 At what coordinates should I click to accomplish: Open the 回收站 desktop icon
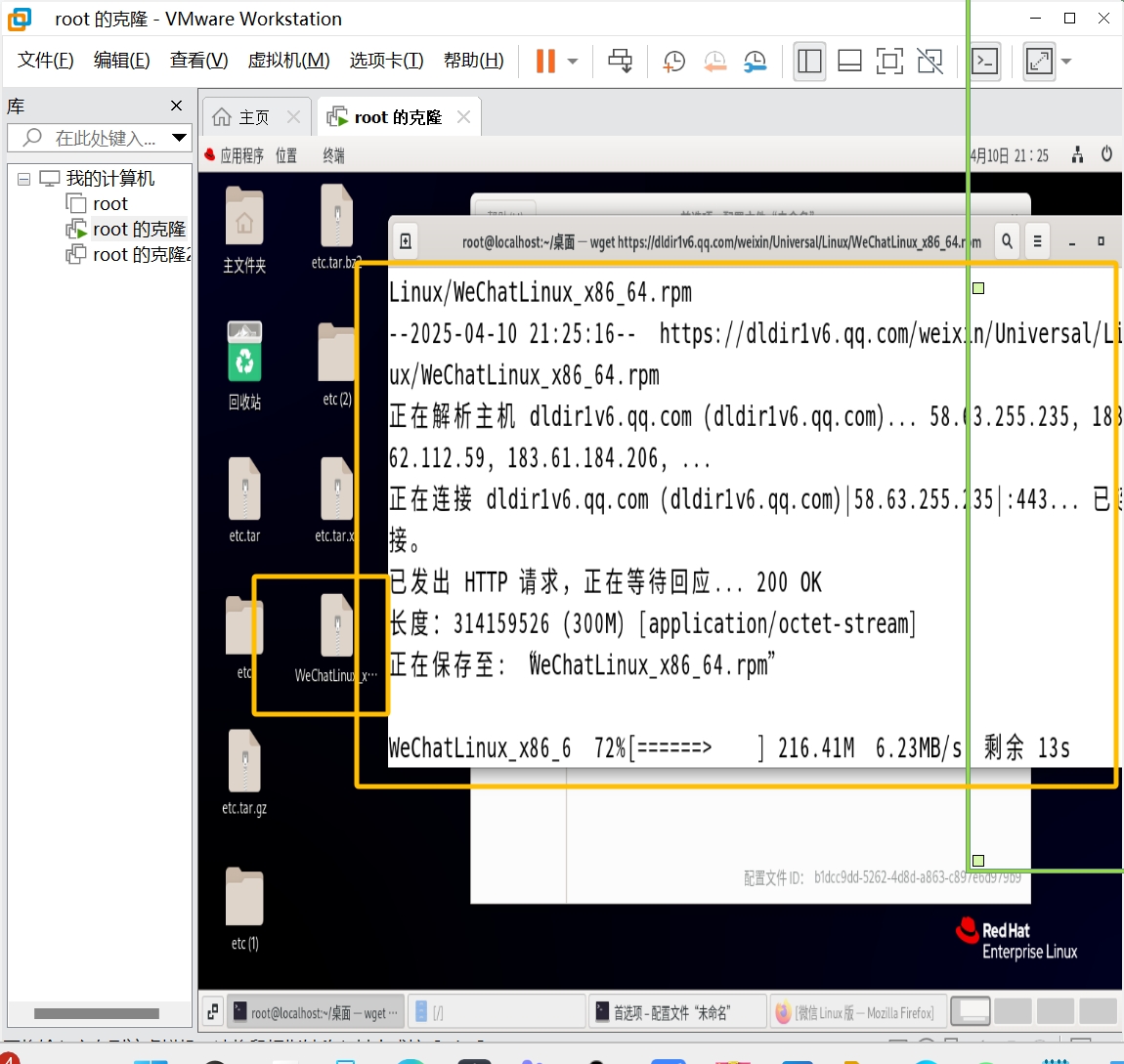coord(244,365)
